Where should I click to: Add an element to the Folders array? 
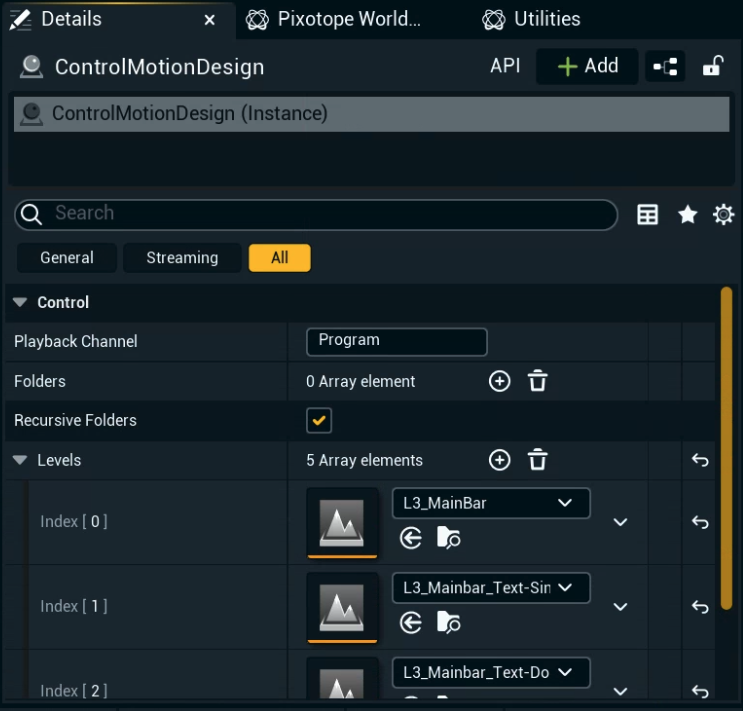[499, 381]
